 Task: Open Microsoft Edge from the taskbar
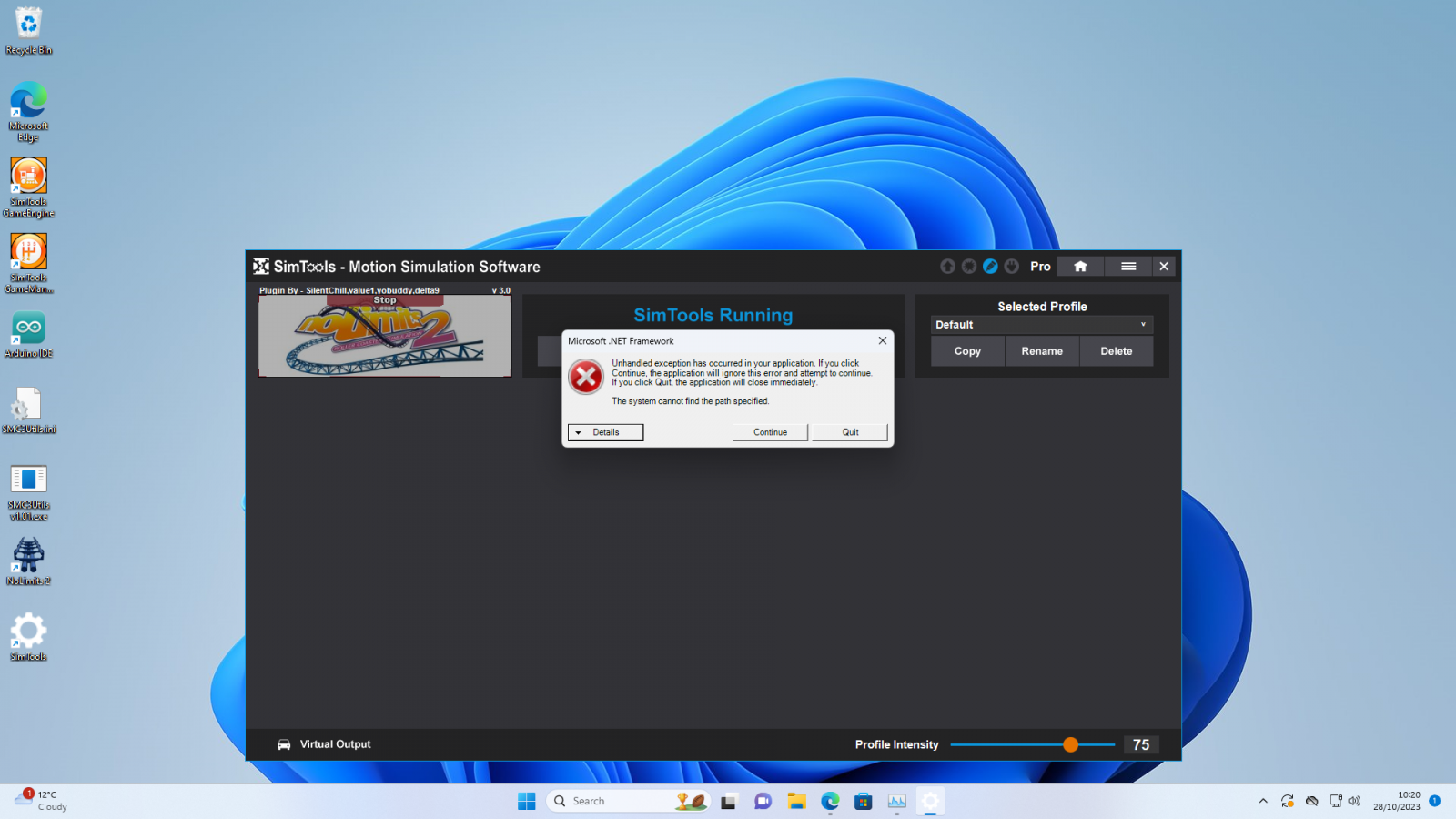pyautogui.click(x=830, y=801)
